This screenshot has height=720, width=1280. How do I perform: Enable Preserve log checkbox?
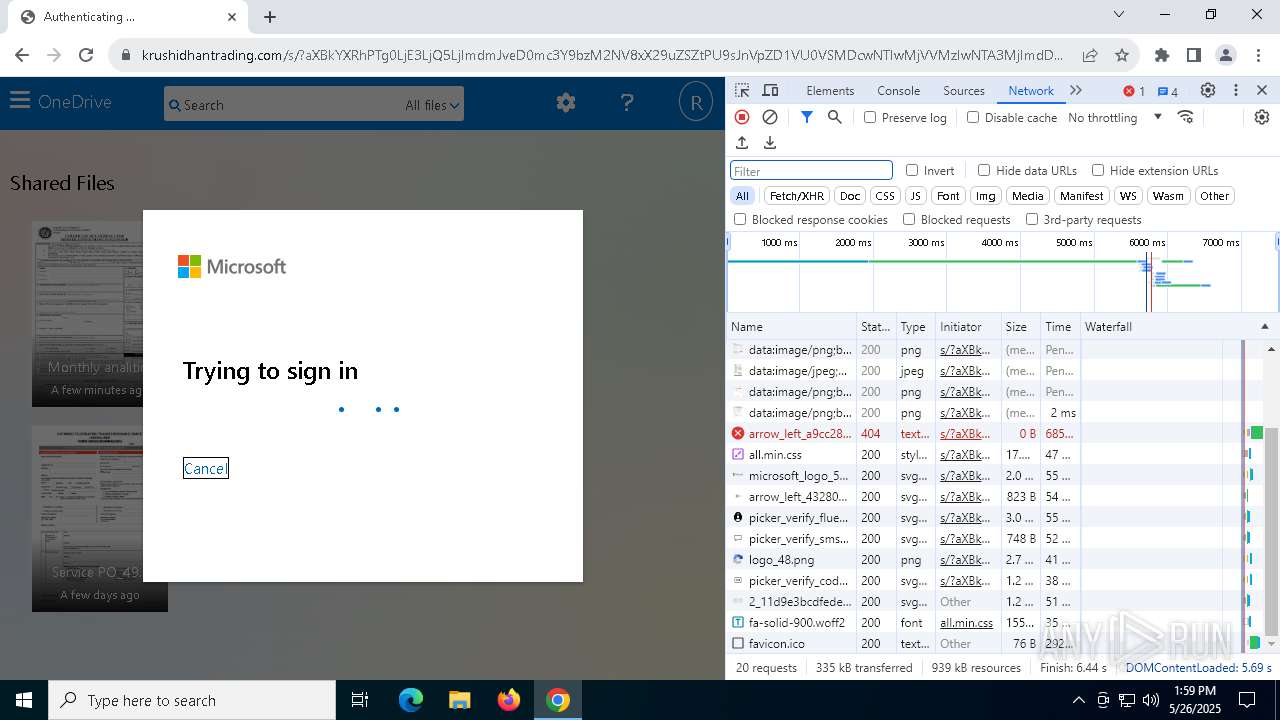pos(870,117)
